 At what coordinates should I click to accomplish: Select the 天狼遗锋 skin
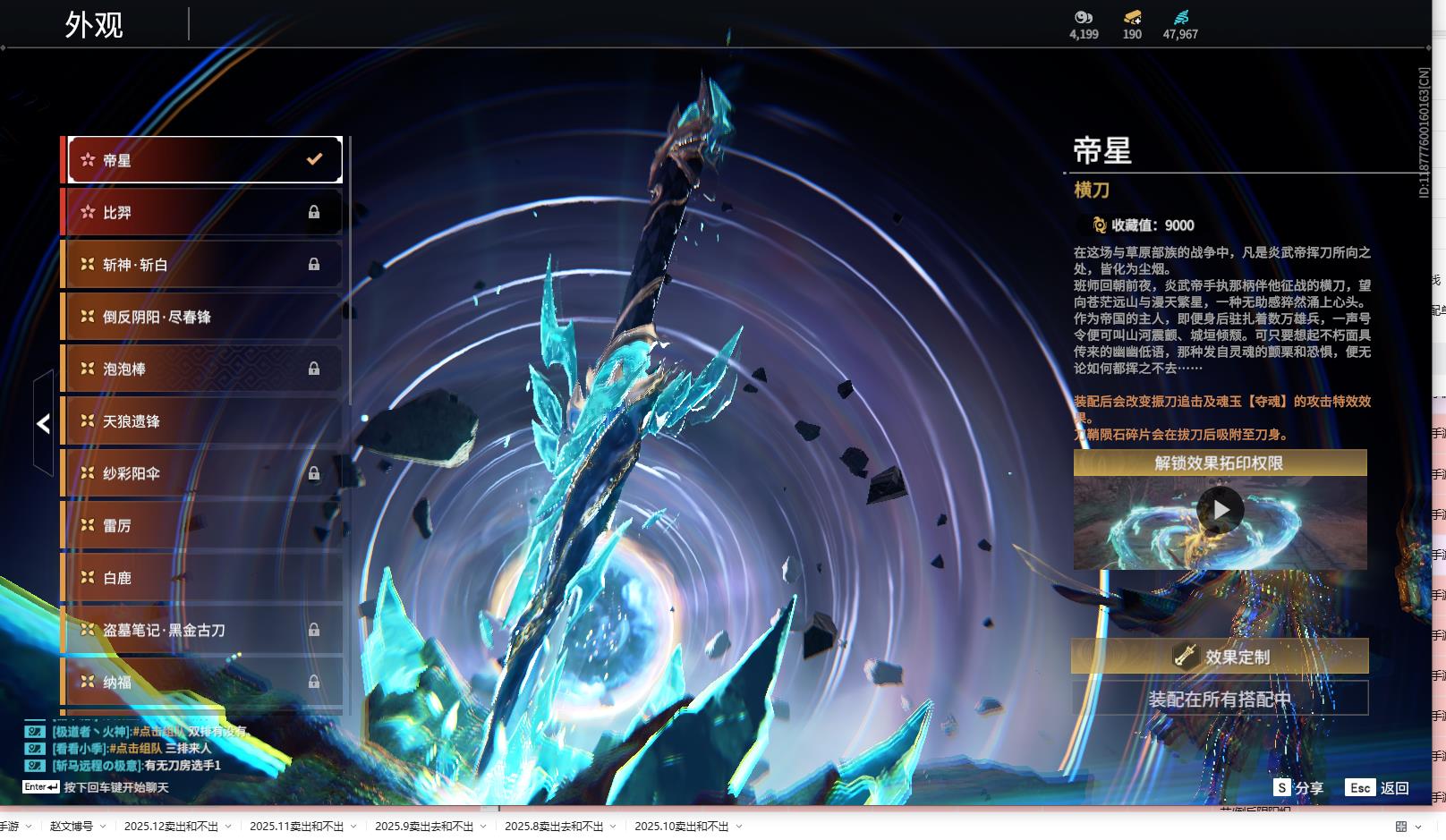[202, 421]
